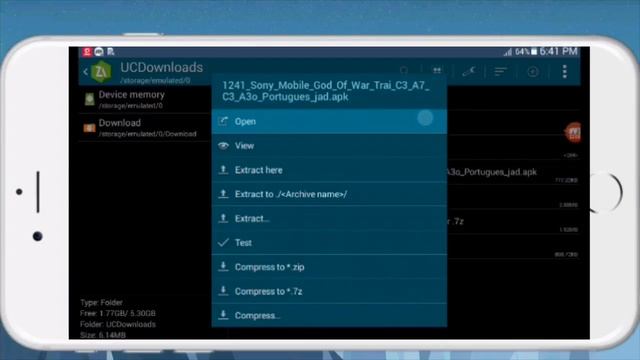Choose Compress to *.7z

(x=329, y=291)
